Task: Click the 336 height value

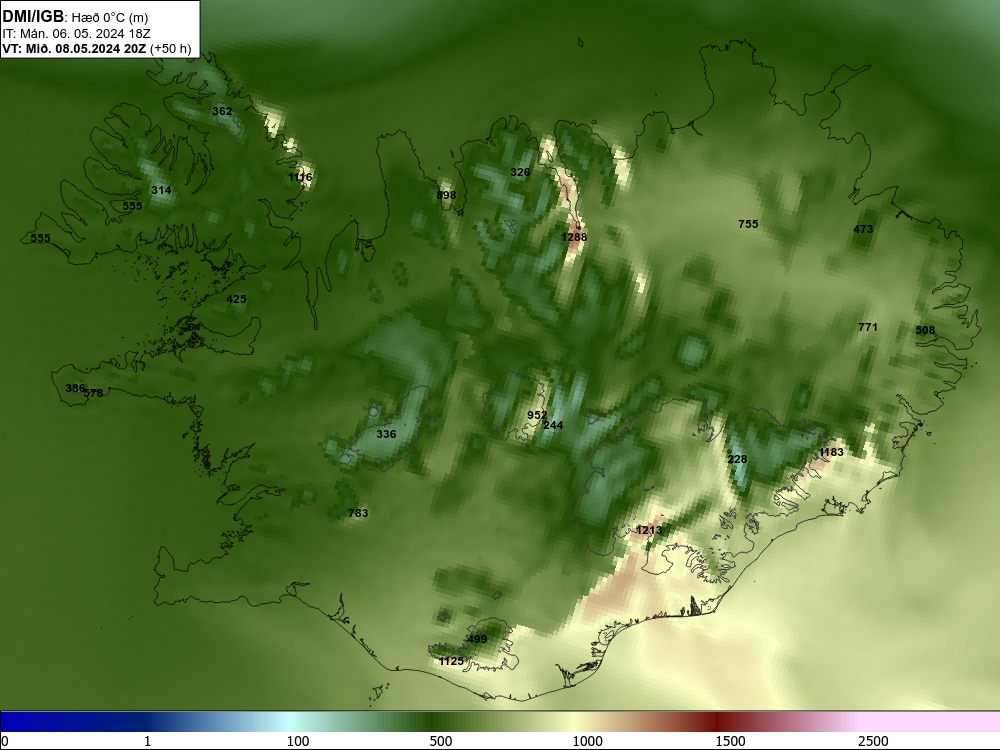Action: pos(386,434)
